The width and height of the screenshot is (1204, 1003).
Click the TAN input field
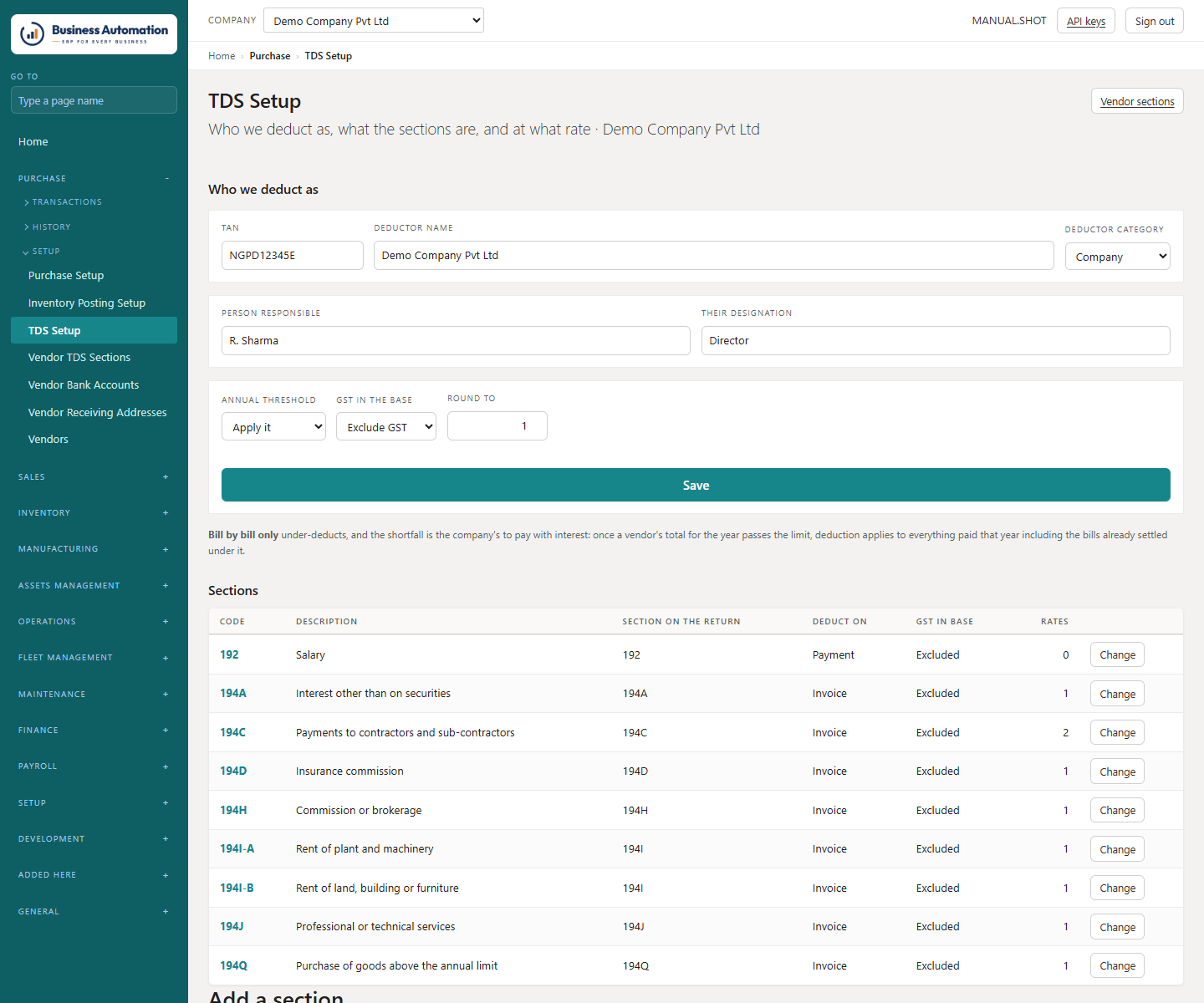point(293,256)
